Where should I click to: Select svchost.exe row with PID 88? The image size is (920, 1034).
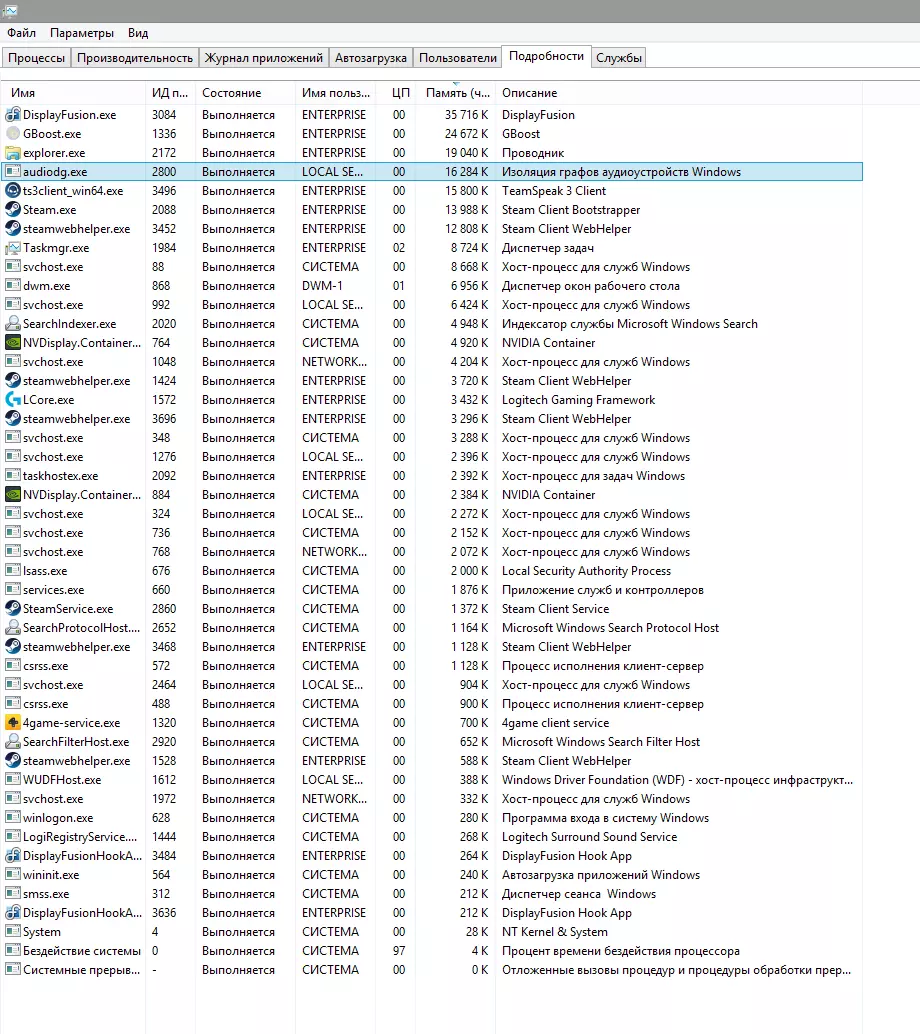(432, 267)
